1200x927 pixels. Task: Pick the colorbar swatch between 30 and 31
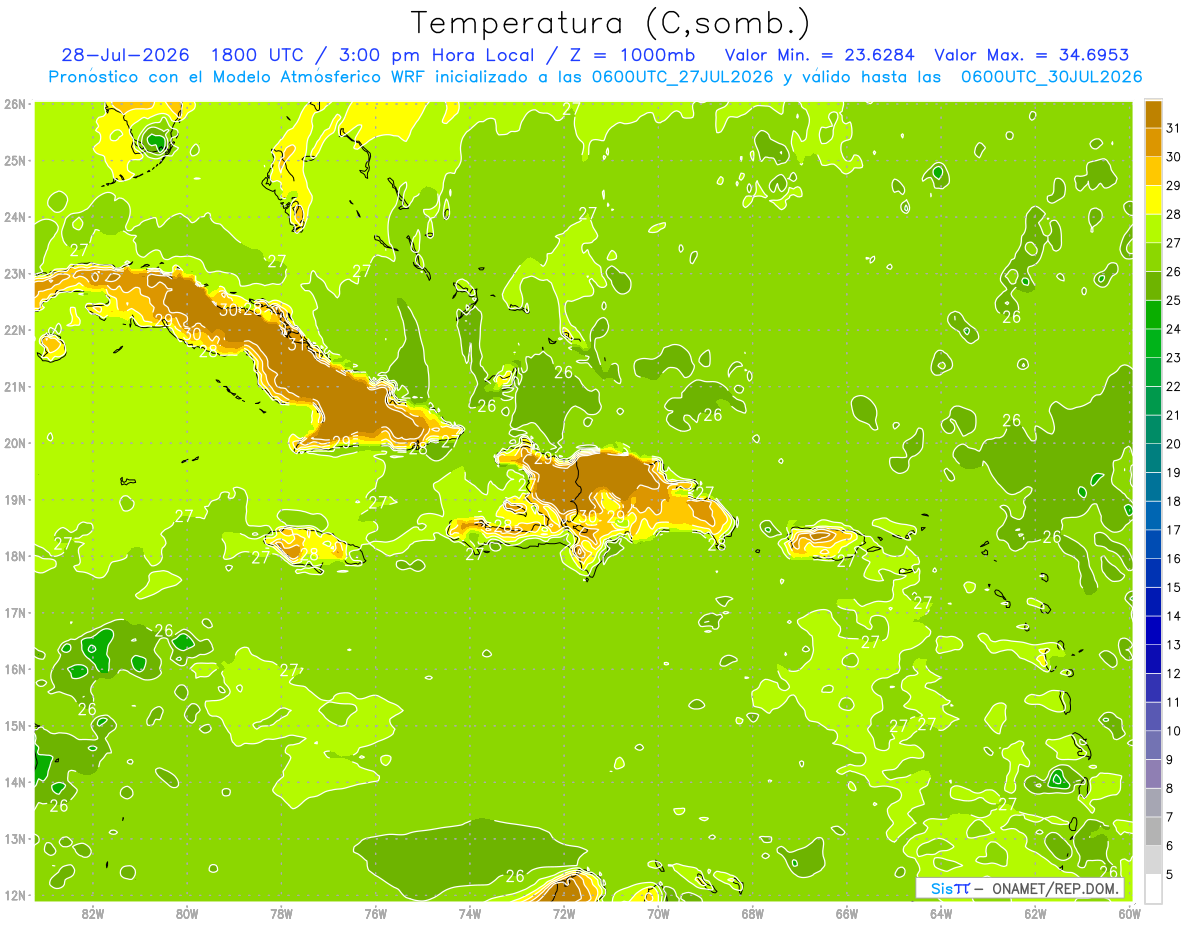[1154, 142]
